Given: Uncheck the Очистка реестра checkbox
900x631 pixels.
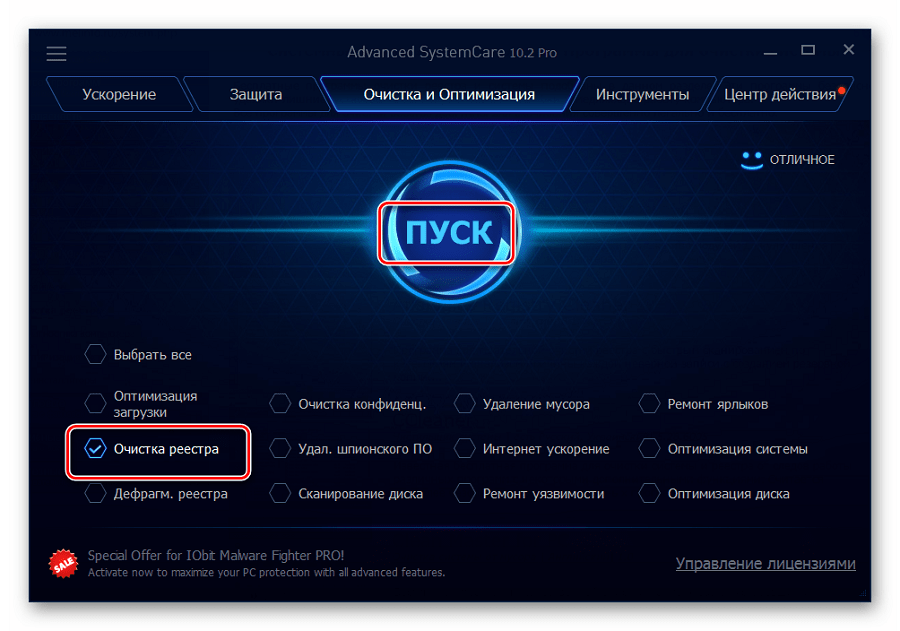Looking at the screenshot, I should pos(95,448).
